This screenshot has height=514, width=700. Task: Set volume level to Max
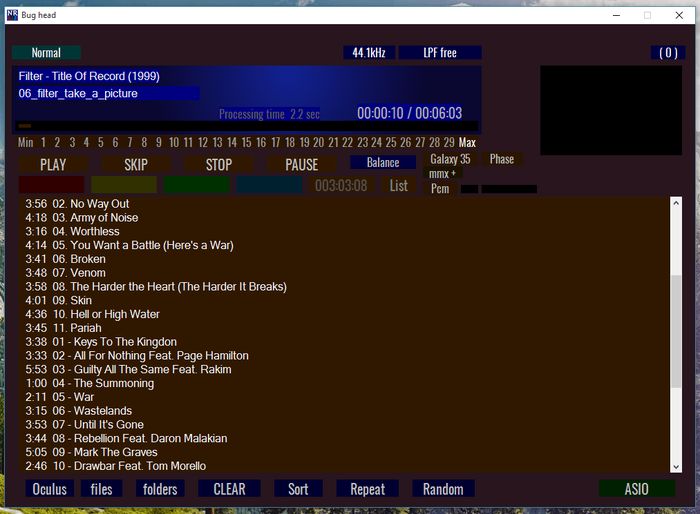pos(467,142)
